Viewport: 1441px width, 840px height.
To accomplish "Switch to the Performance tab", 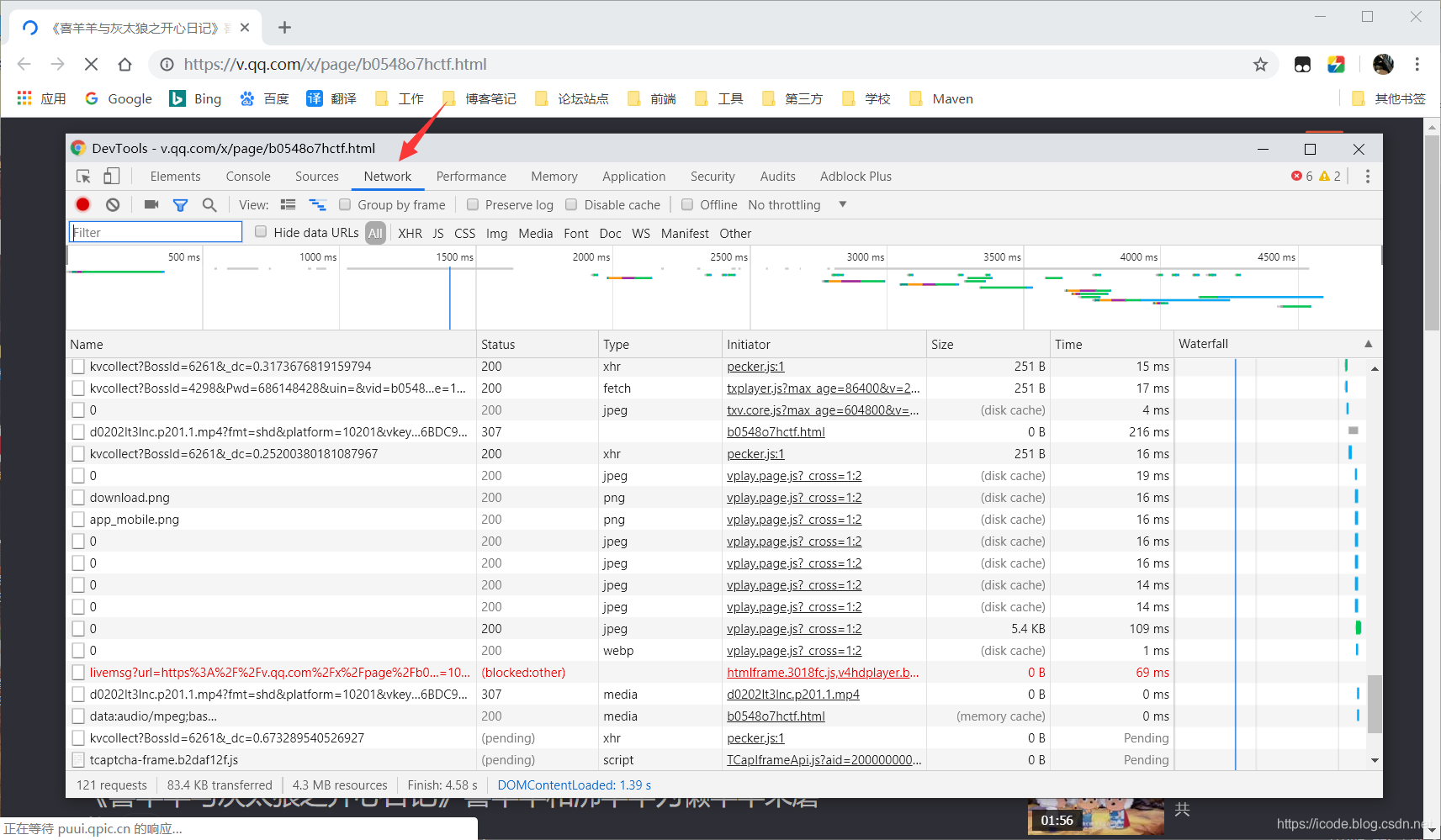I will click(x=471, y=177).
